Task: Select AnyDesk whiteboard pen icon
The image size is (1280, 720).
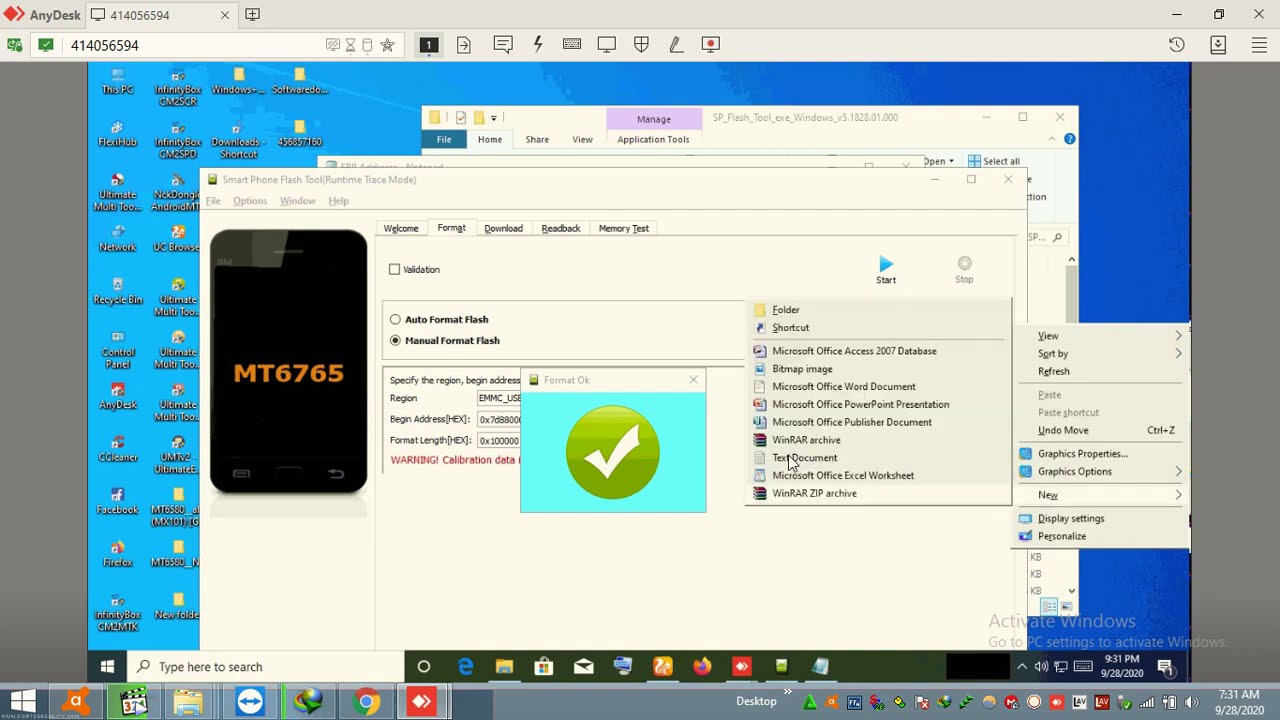Action: pos(676,44)
